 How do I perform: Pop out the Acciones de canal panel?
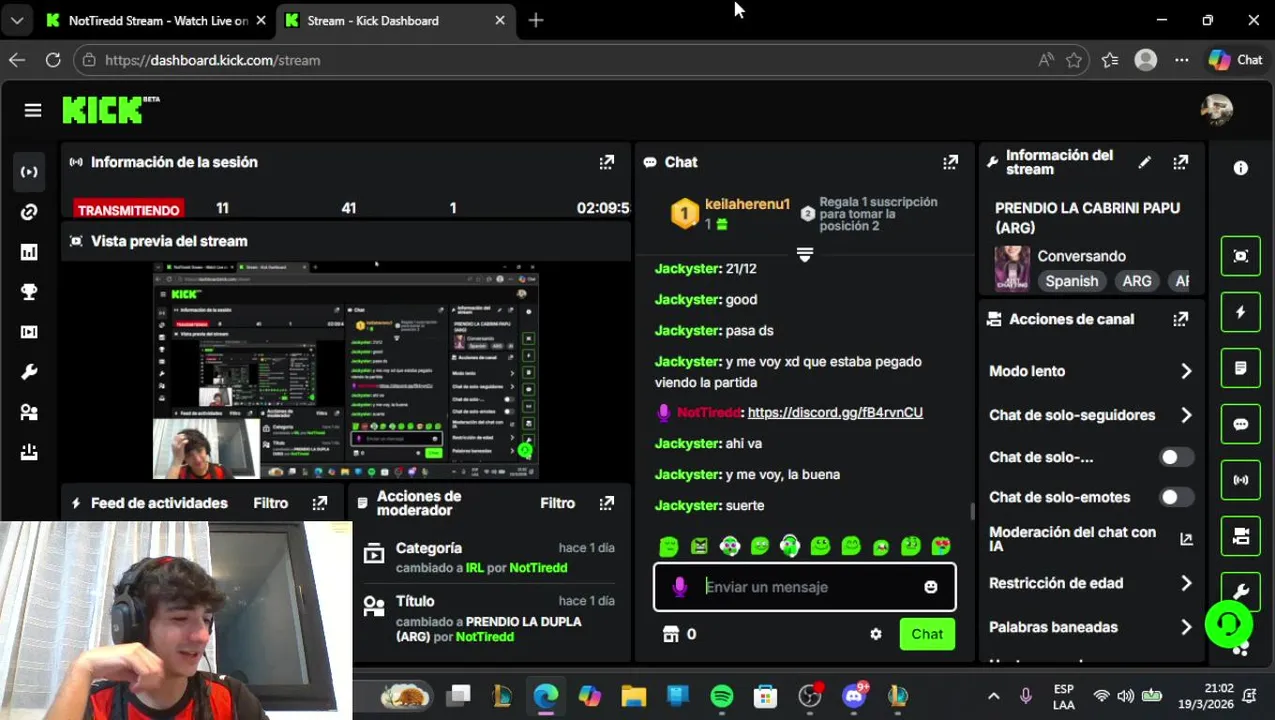pos(1181,319)
